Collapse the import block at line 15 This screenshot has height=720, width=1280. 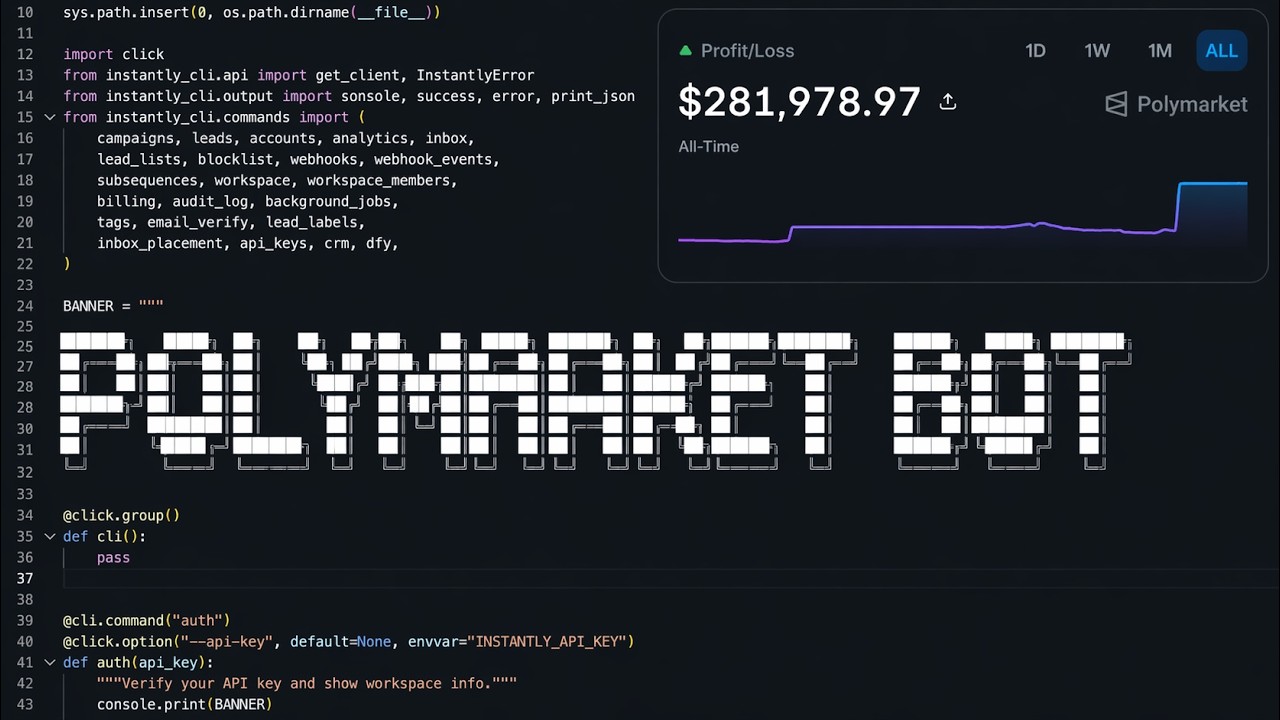(x=49, y=117)
